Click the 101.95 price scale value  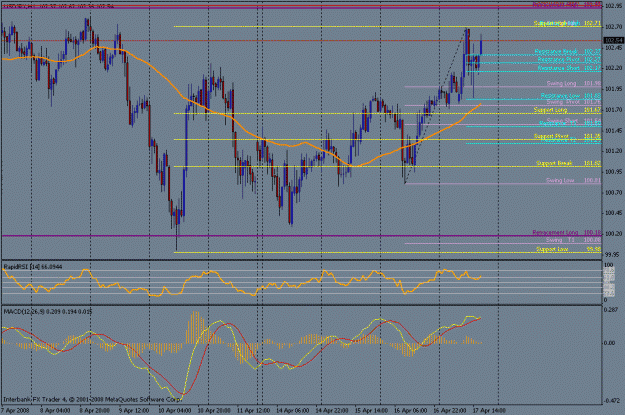pyautogui.click(x=614, y=89)
